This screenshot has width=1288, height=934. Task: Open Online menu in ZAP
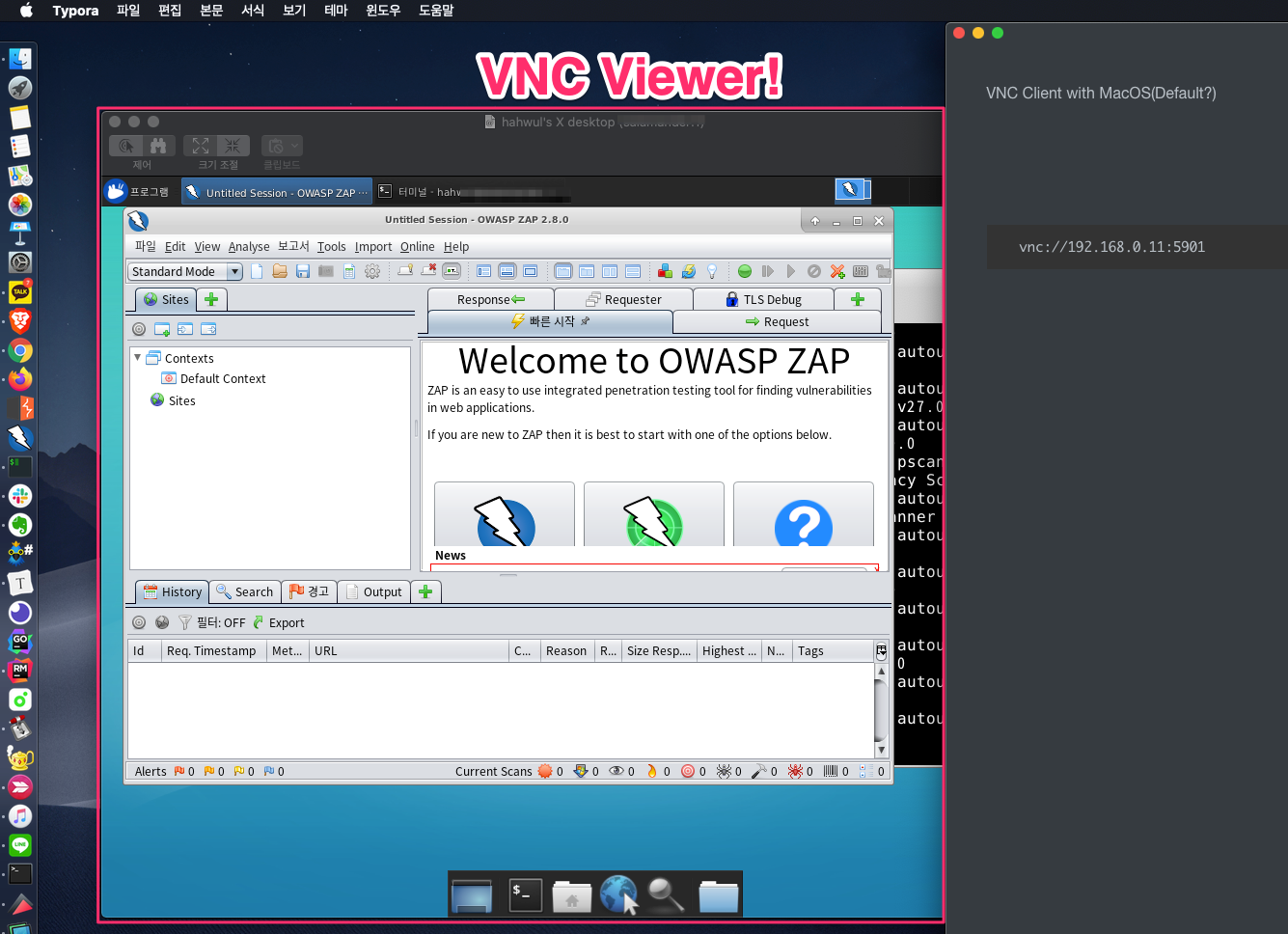coord(418,246)
